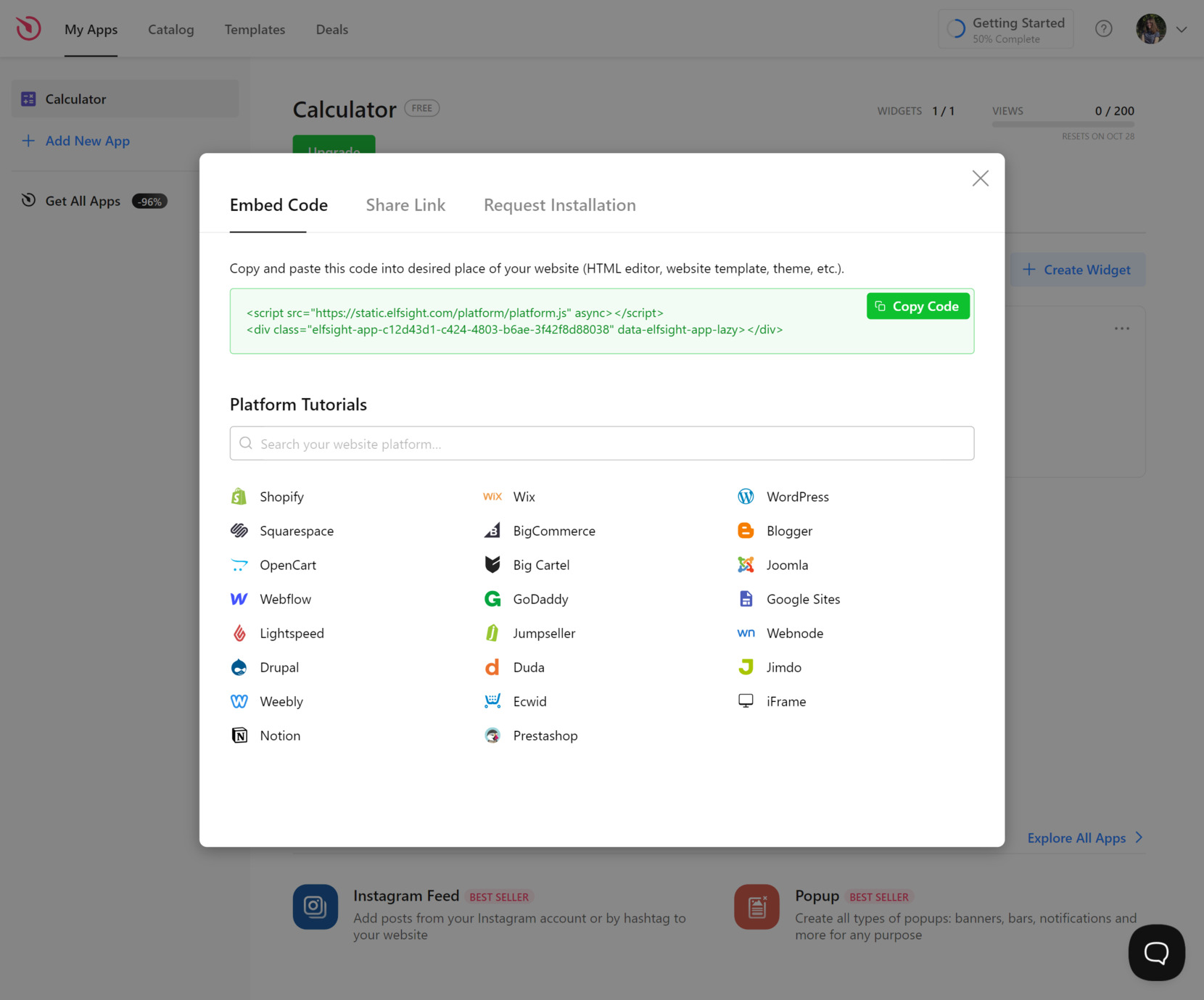Open the WordPress tutorial
This screenshot has width=1204, height=1000.
797,497
